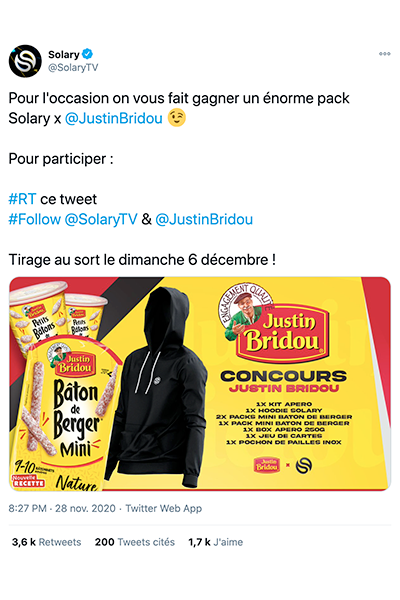The image size is (400, 600).
Task: Click the Twitter Web App source link
Action: coord(163,509)
